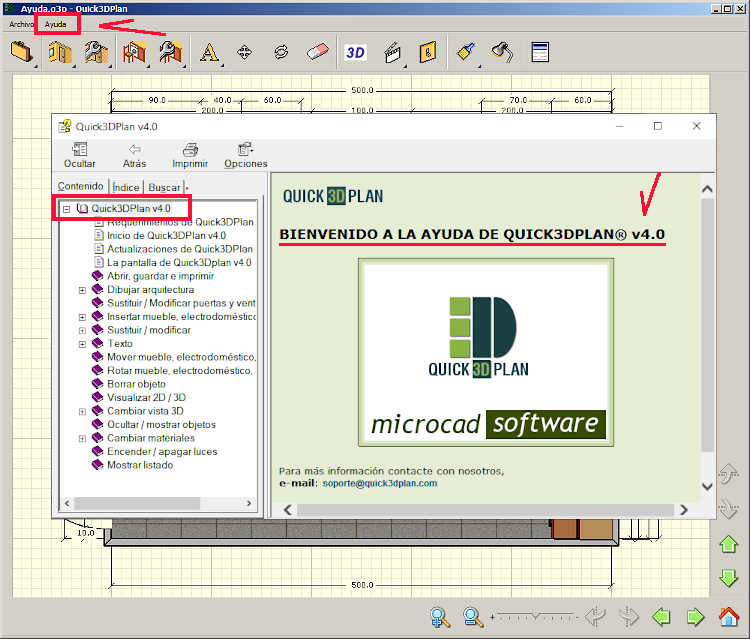Screen dimensions: 750x639
Task: Open the briefcase project tool
Action: pyautogui.click(x=22, y=52)
